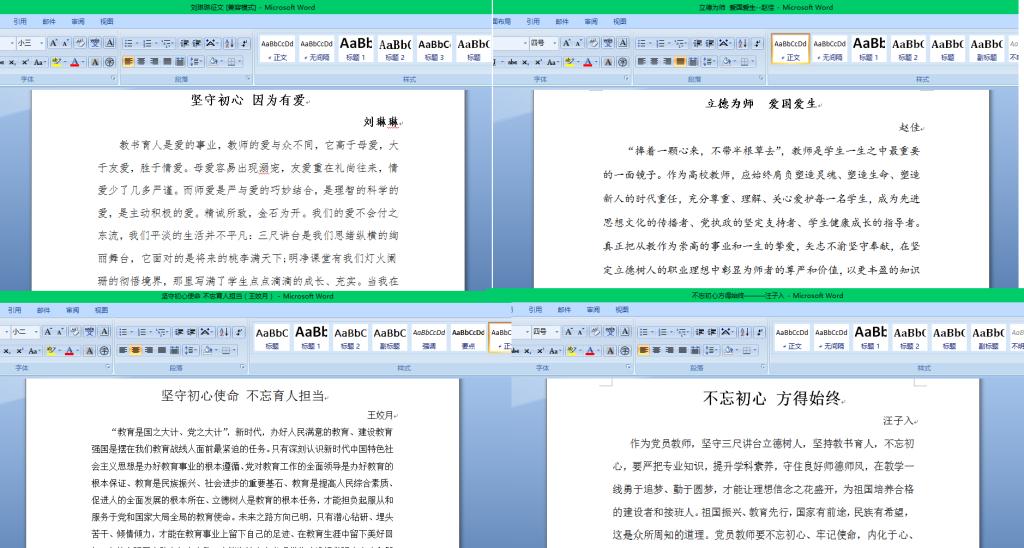Expand line spacing dropdown in top-right window
The image size is (1024, 548).
tap(712, 61)
